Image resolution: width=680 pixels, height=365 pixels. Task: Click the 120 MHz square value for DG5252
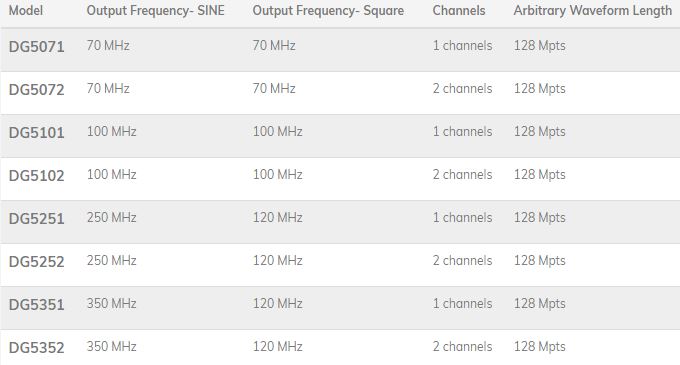tap(278, 261)
